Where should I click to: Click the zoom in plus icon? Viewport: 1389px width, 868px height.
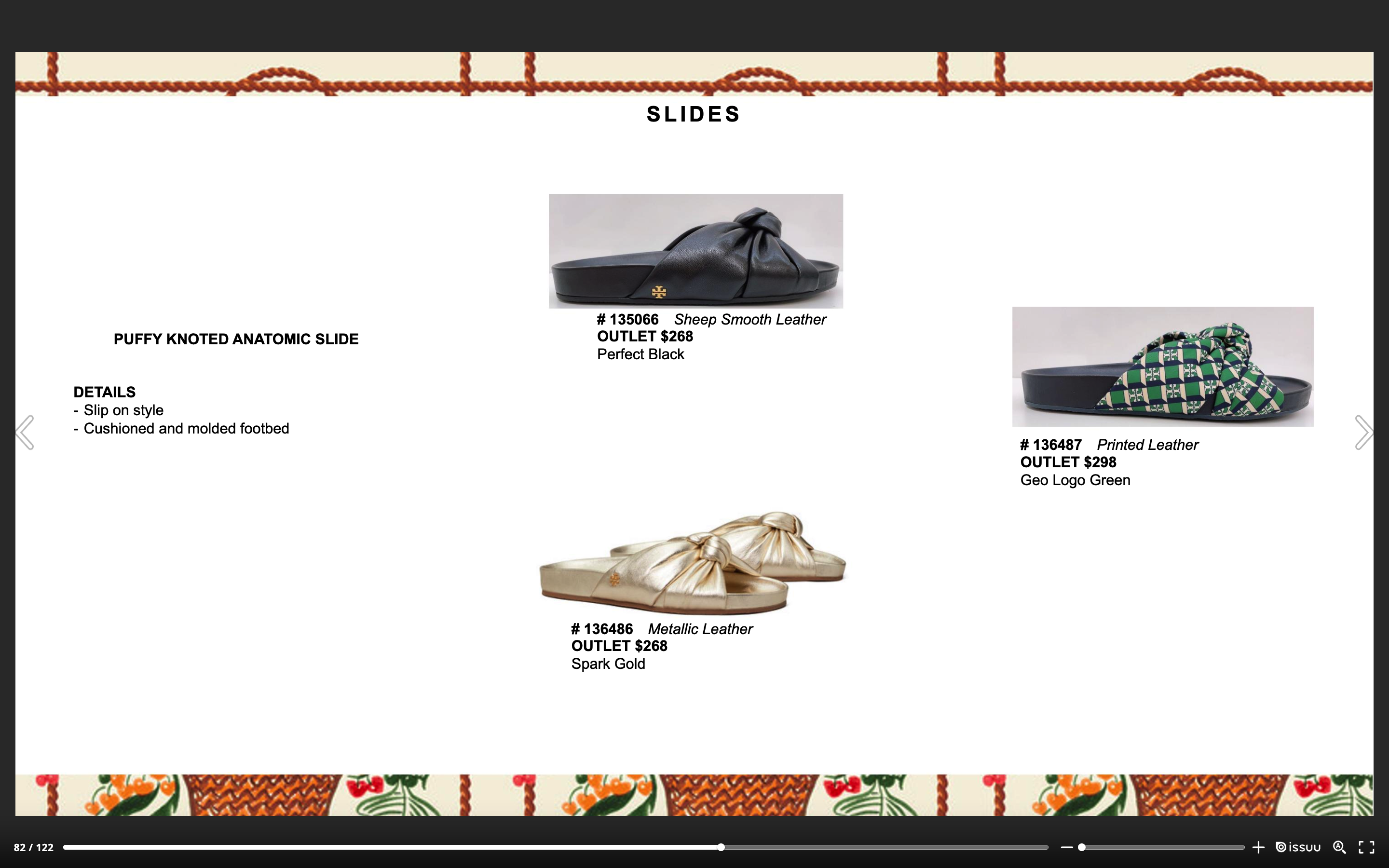[x=1258, y=847]
